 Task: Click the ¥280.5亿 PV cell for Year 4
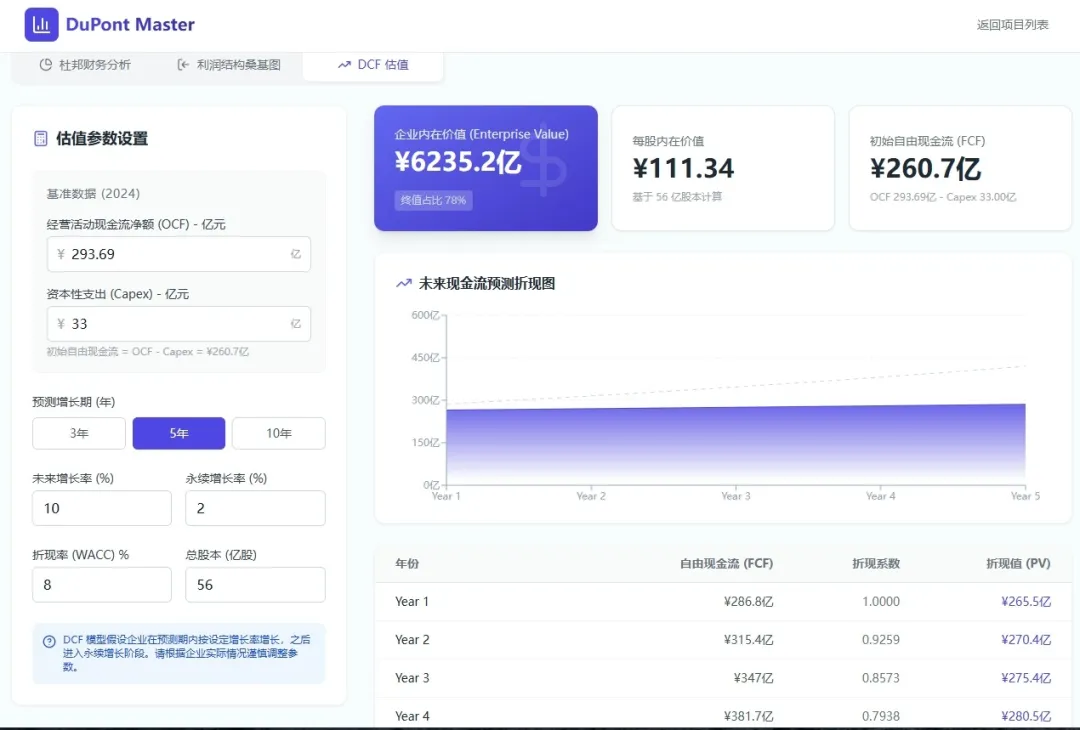pos(1026,716)
